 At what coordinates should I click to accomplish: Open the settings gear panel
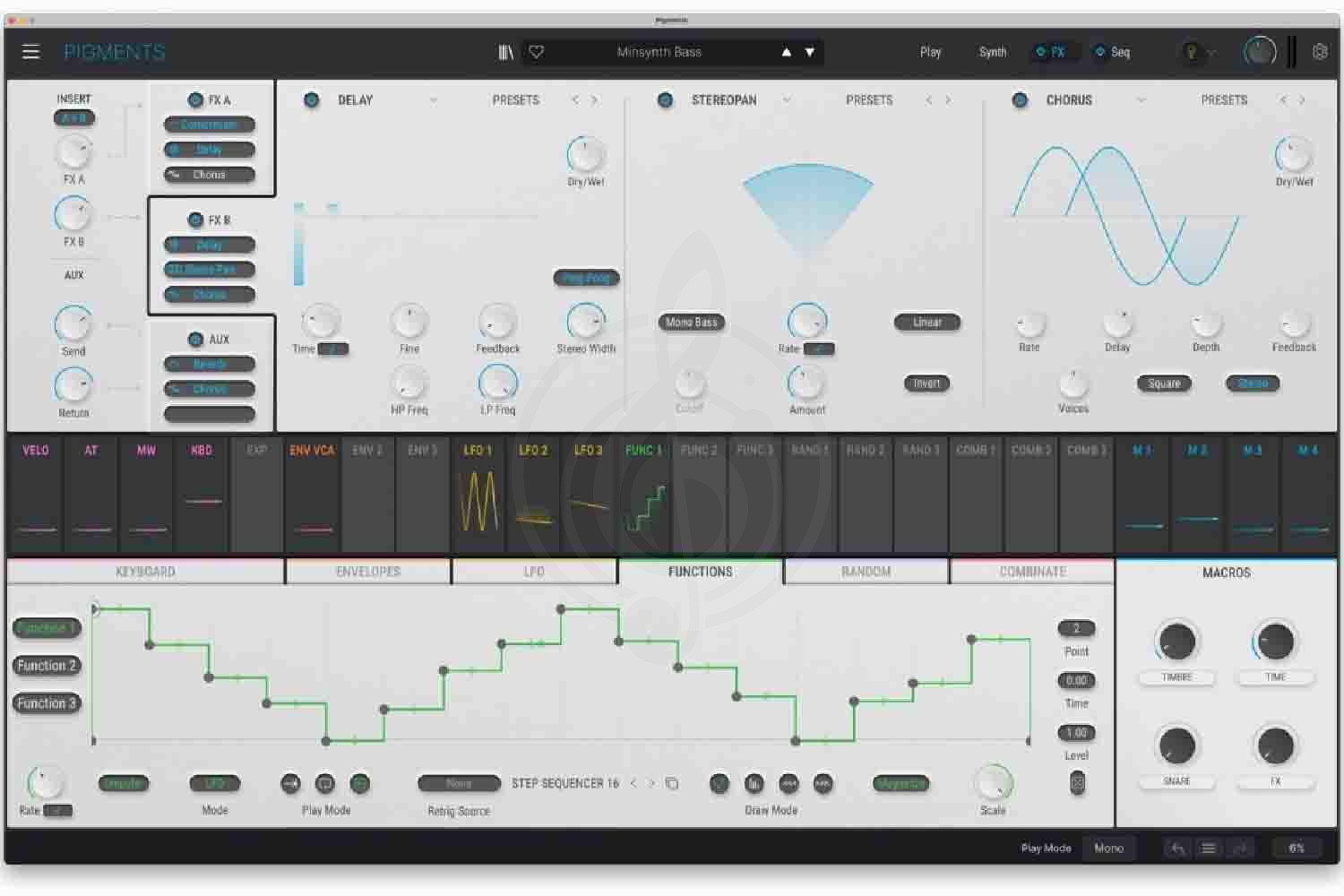(1320, 52)
